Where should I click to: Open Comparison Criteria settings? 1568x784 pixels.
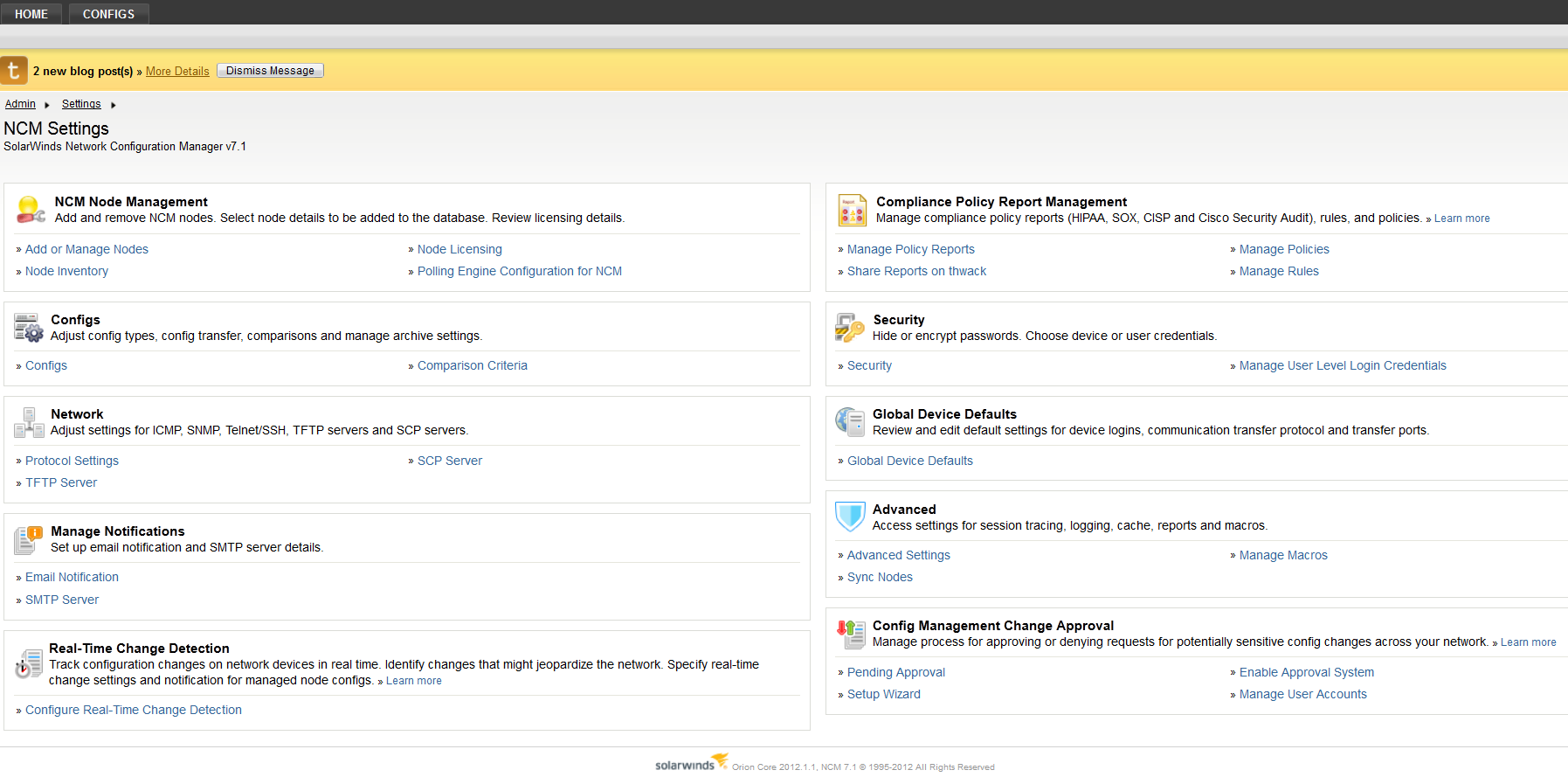point(473,365)
